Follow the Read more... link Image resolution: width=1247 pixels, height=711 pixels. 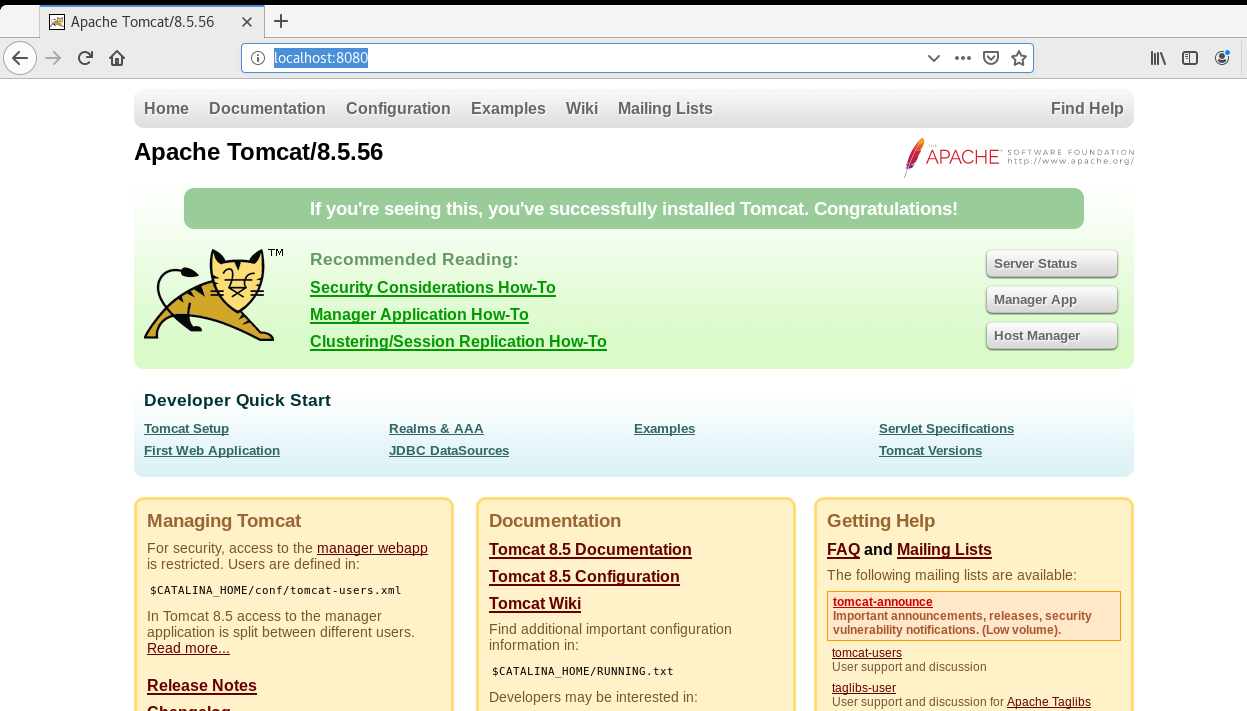tap(188, 648)
